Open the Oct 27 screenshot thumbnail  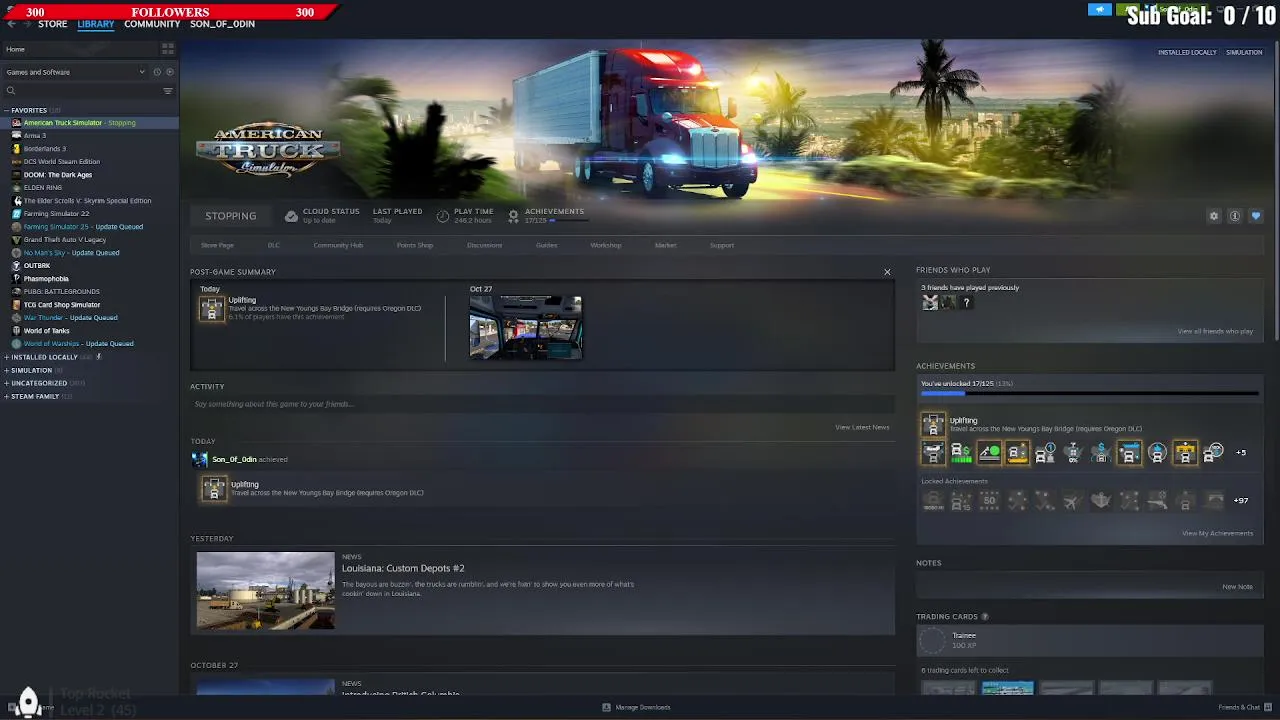(x=526, y=327)
